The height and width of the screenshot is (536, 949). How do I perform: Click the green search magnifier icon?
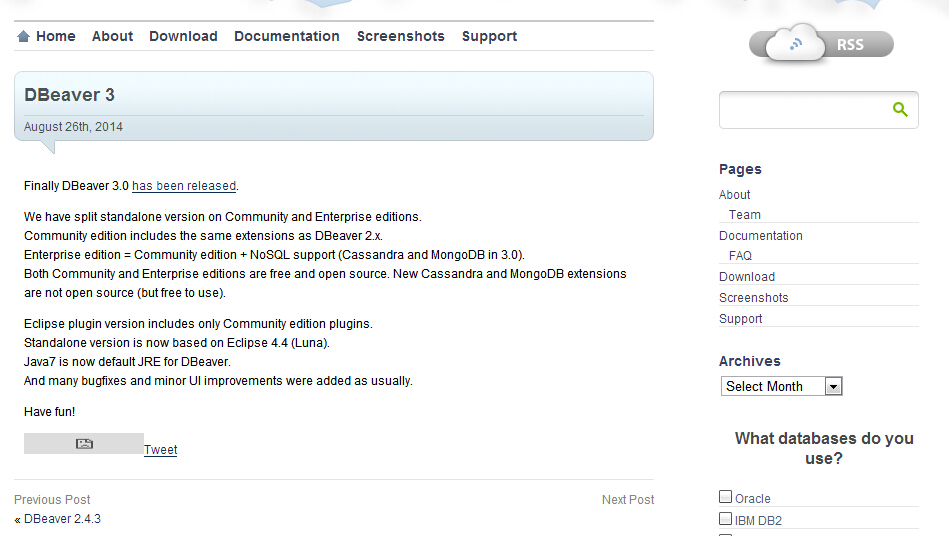coord(900,110)
